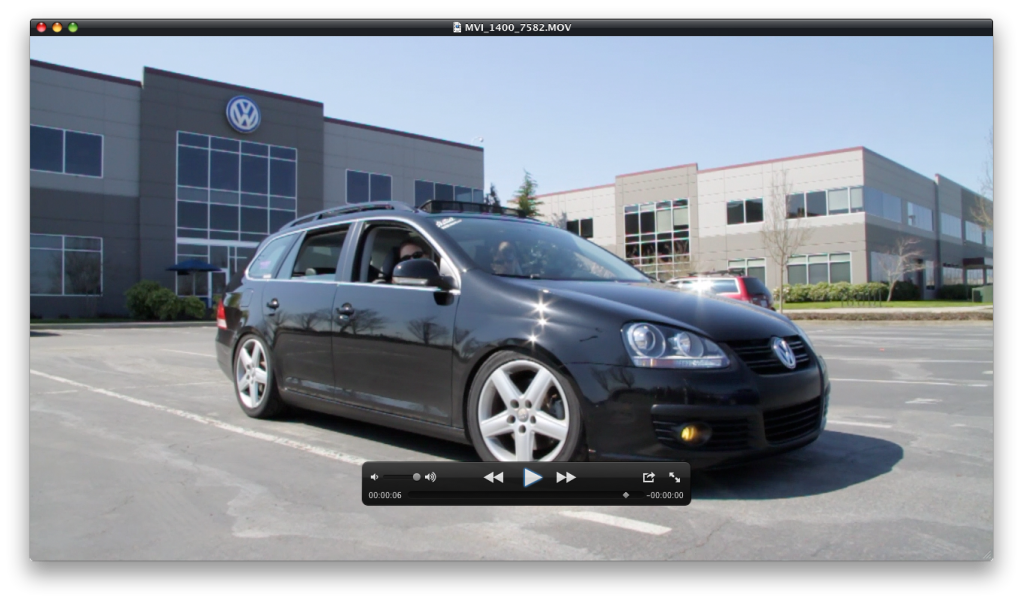This screenshot has height=602, width=1023.
Task: Click the playhead diamond on the timeline
Action: [x=626, y=495]
